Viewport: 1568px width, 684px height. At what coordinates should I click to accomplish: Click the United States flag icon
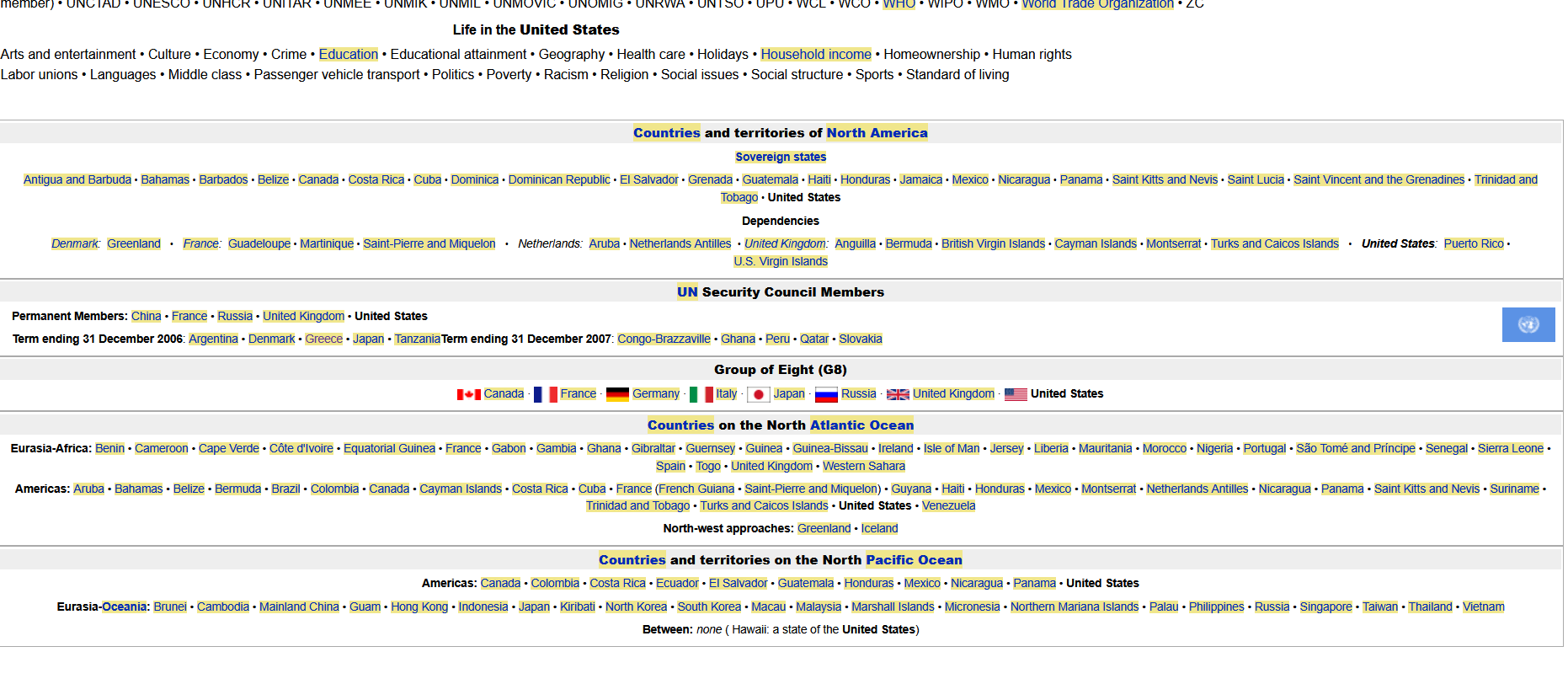point(1016,394)
